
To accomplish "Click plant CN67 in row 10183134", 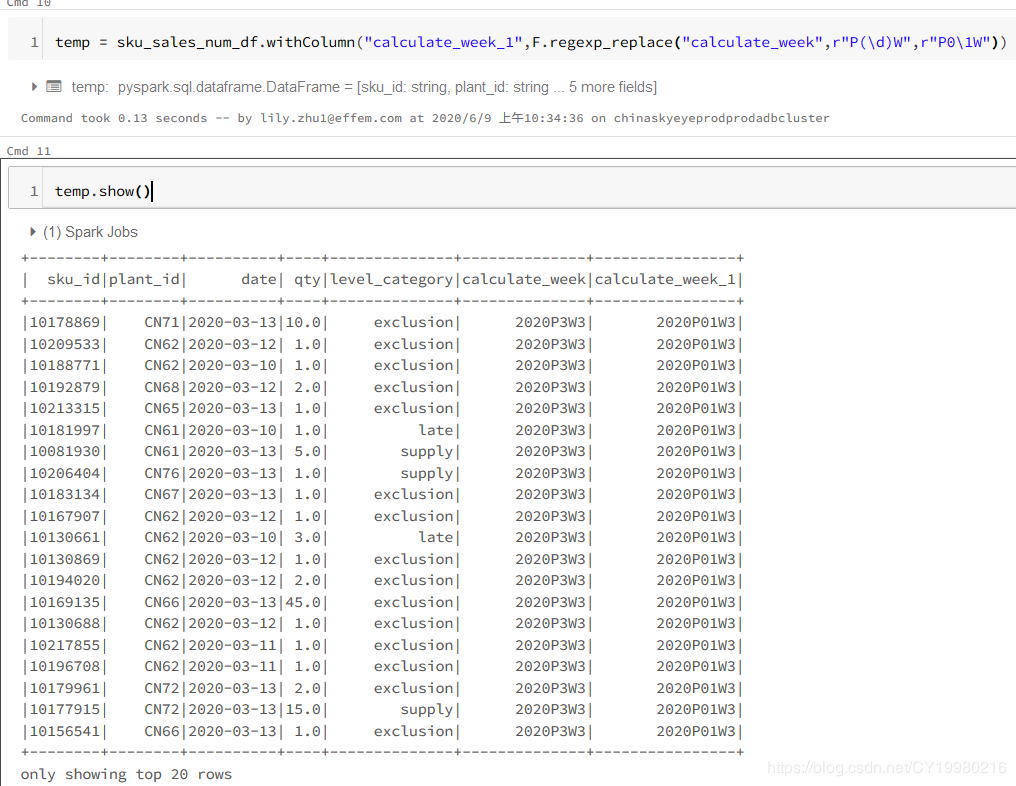I will (162, 494).
